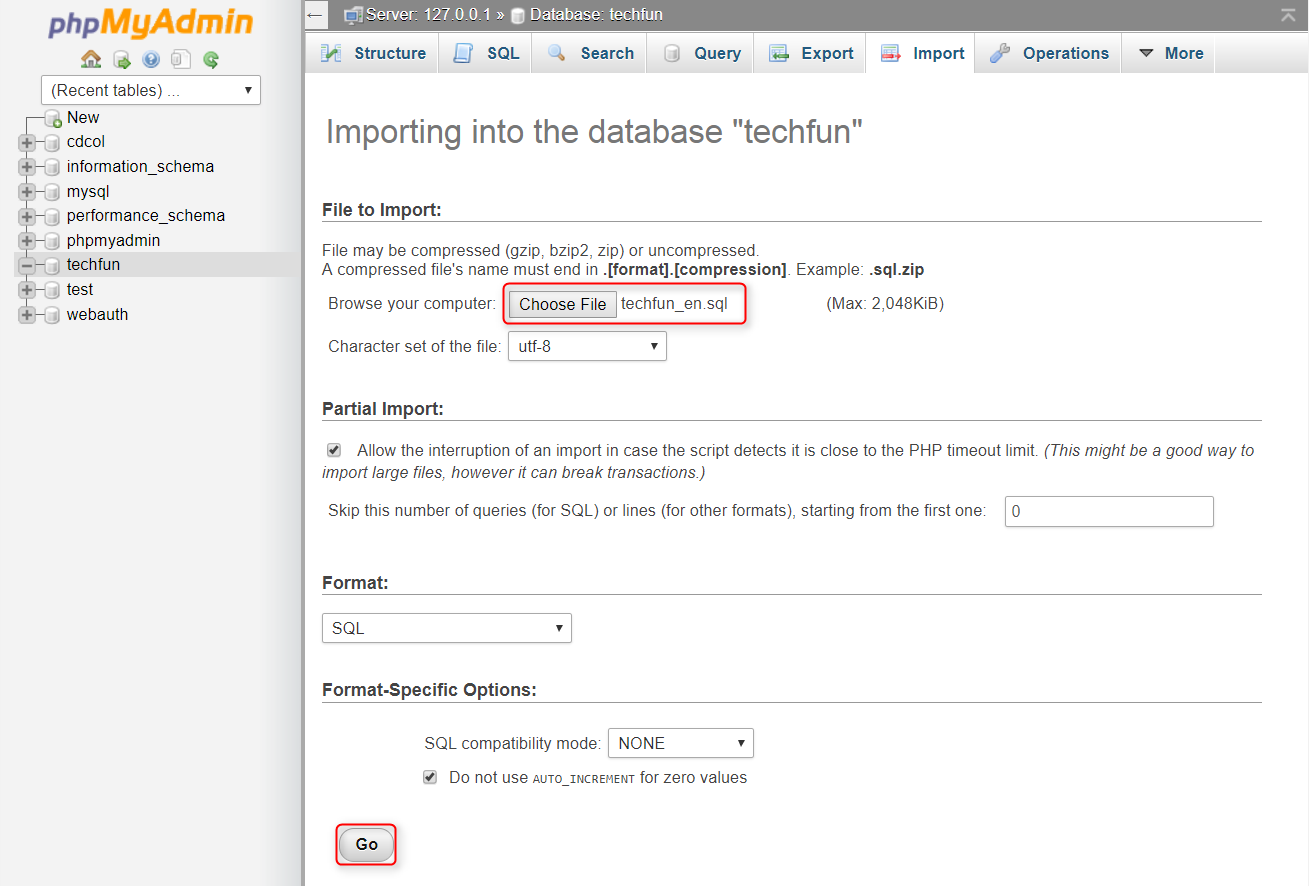The width and height of the screenshot is (1309, 886).
Task: Open the blue question-mark help icon
Action: tap(151, 59)
